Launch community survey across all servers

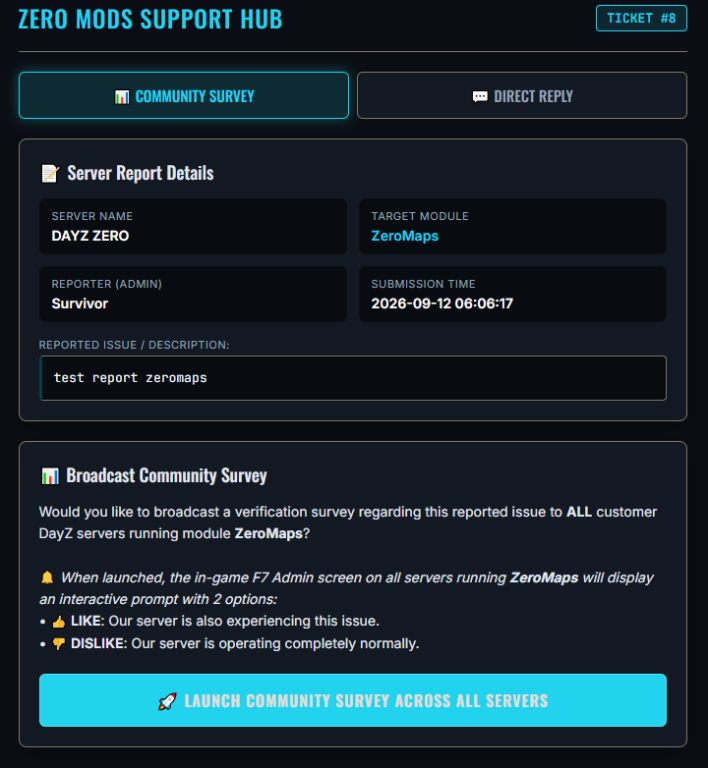tap(353, 700)
